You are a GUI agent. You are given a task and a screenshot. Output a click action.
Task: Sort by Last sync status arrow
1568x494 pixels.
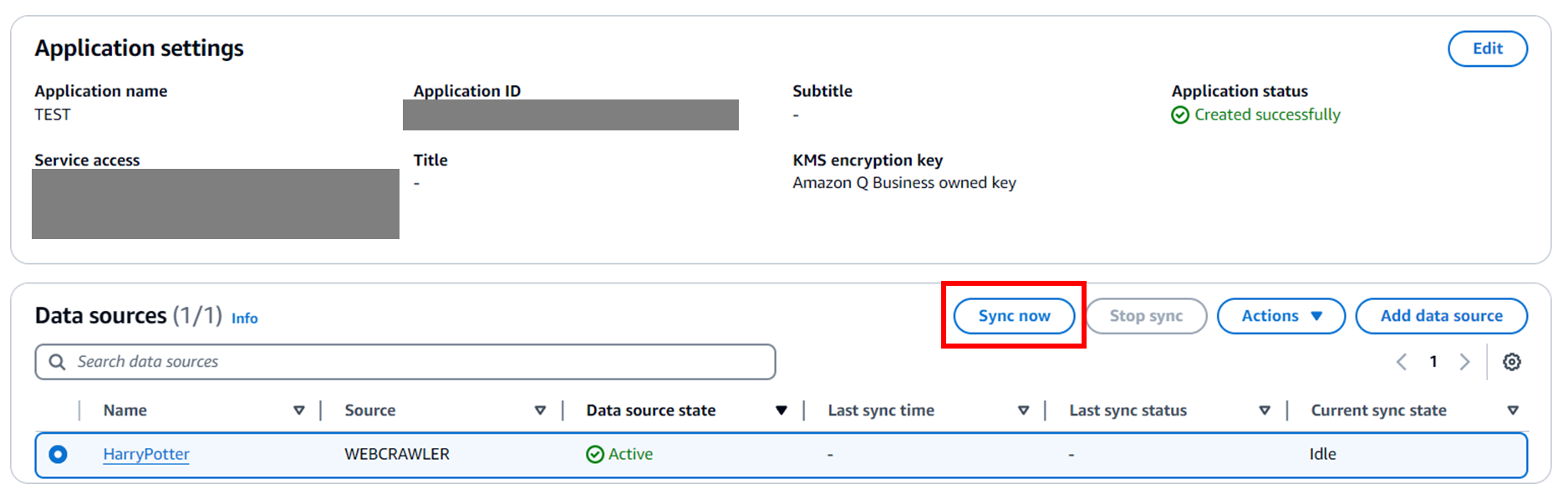click(x=1264, y=410)
